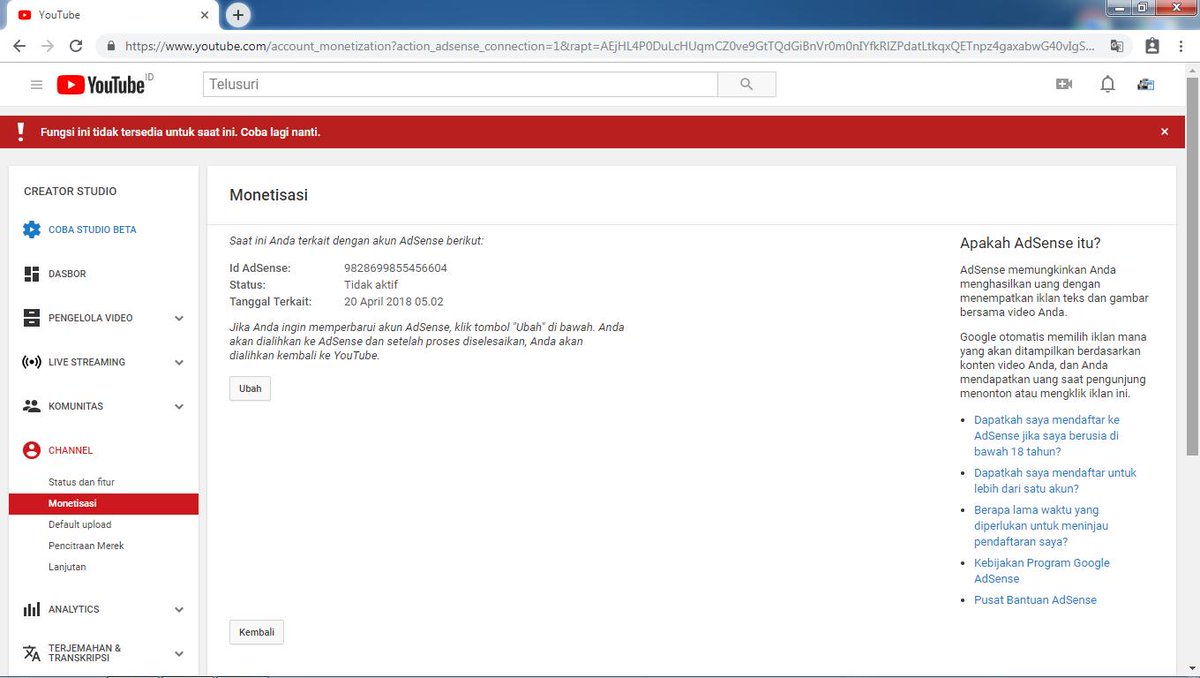This screenshot has width=1200, height=678.
Task: Dismiss the red error banner
Action: (x=1164, y=131)
